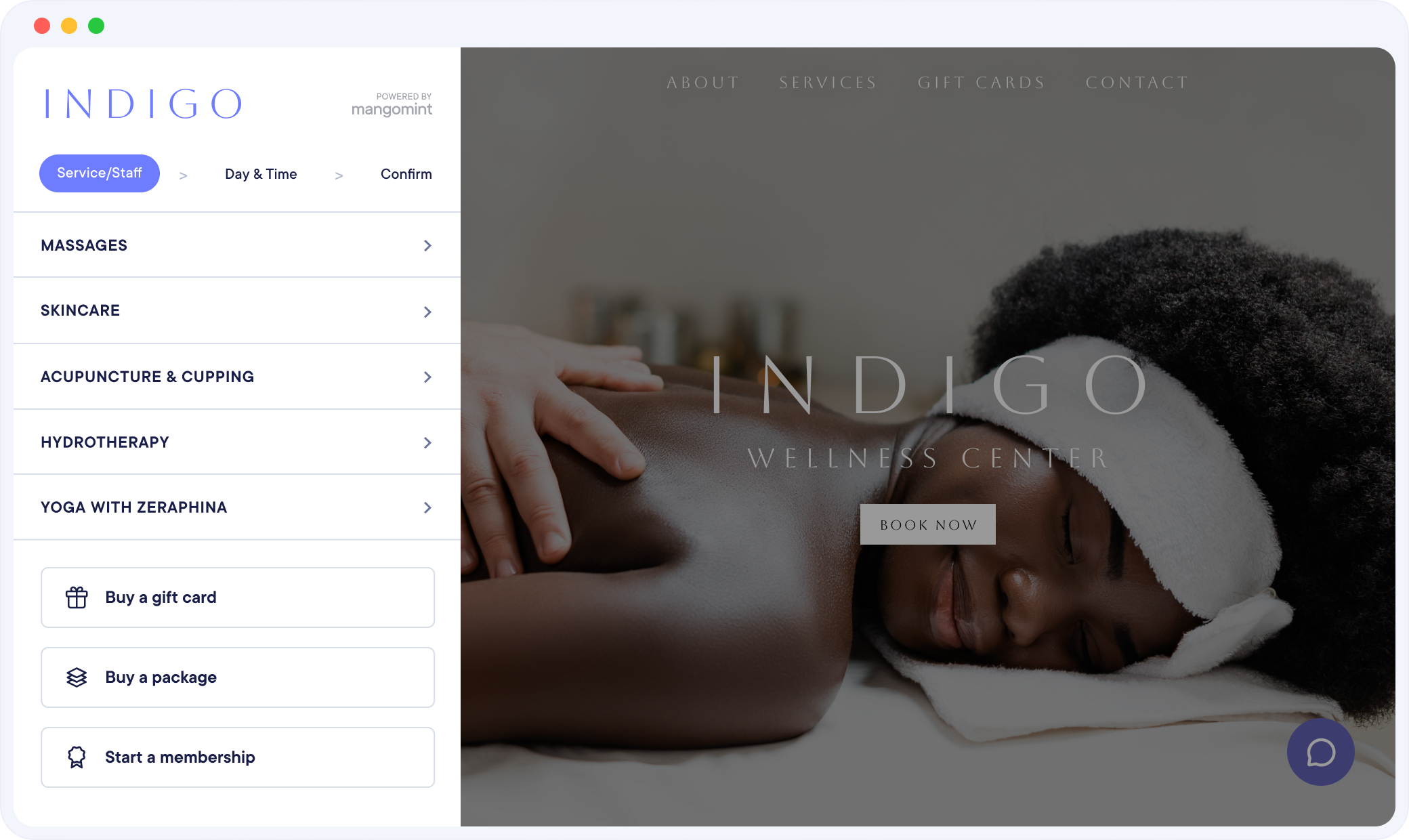Screen dimensions: 1409x840
Task: Open the Services menu item
Action: pos(828,83)
